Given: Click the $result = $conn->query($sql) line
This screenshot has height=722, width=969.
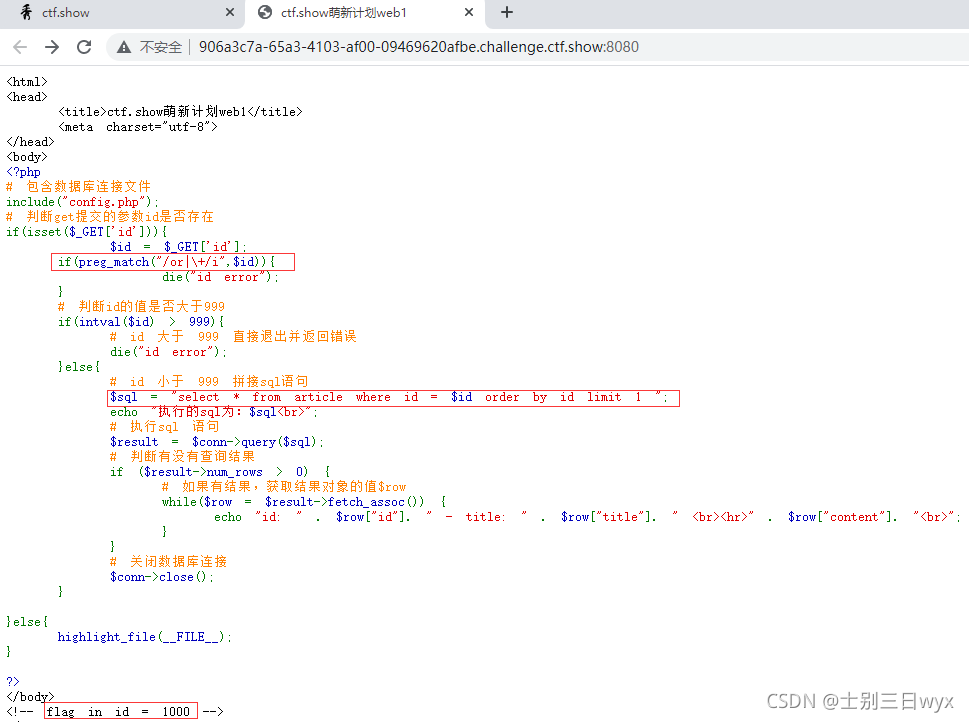Looking at the screenshot, I should 217,442.
